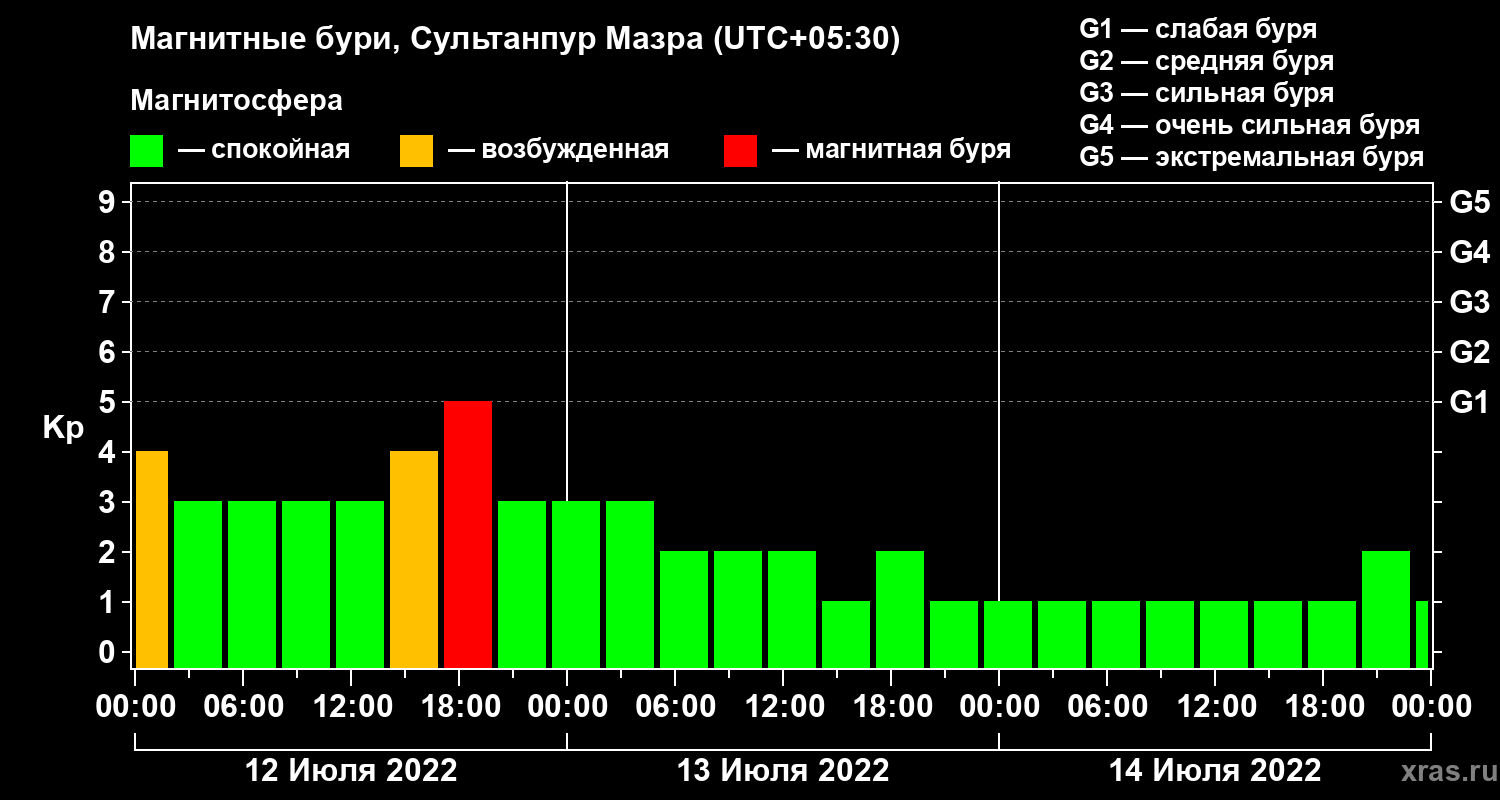Click the 13 Июля 2022 date label

pyautogui.click(x=783, y=771)
